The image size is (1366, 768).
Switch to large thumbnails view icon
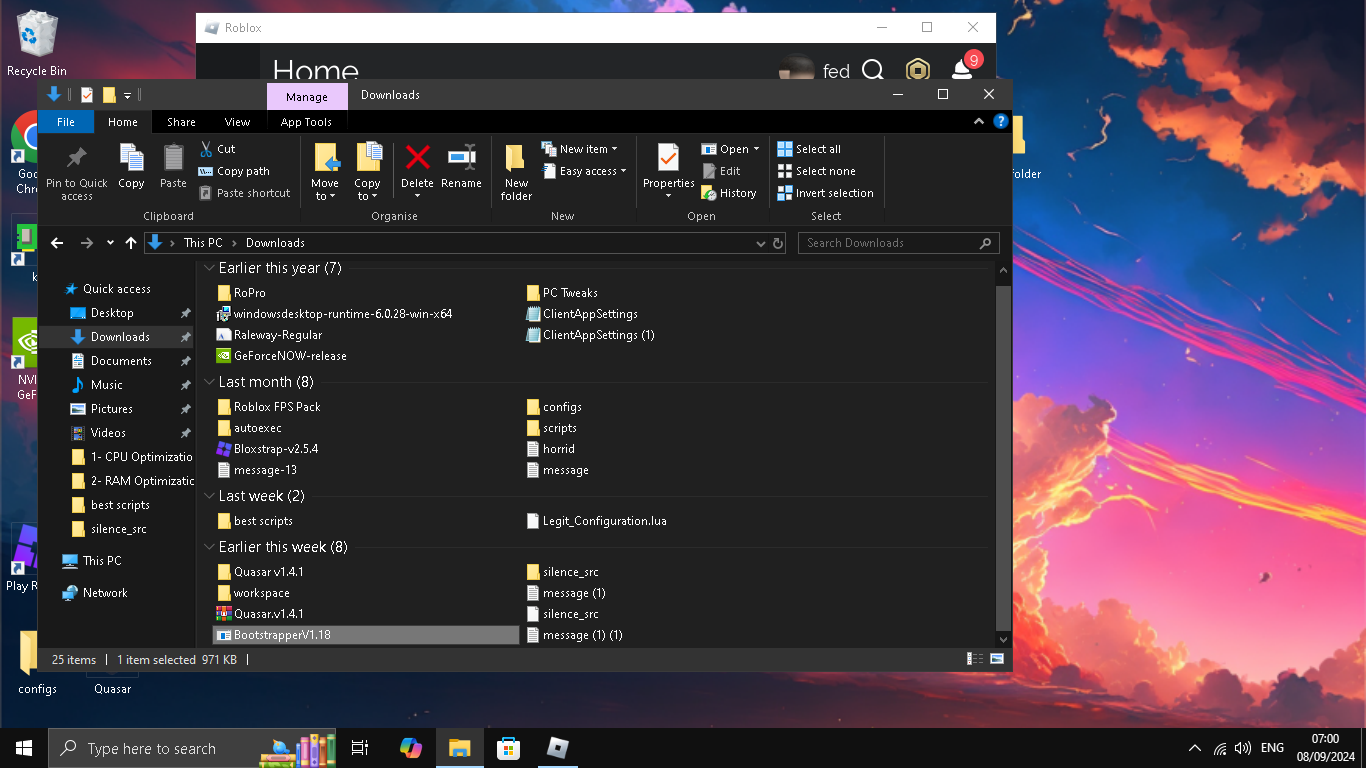(997, 659)
